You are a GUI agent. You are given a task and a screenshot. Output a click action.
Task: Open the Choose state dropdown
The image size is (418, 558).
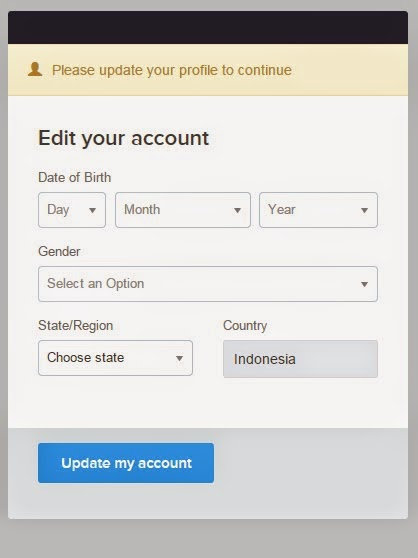(x=115, y=358)
